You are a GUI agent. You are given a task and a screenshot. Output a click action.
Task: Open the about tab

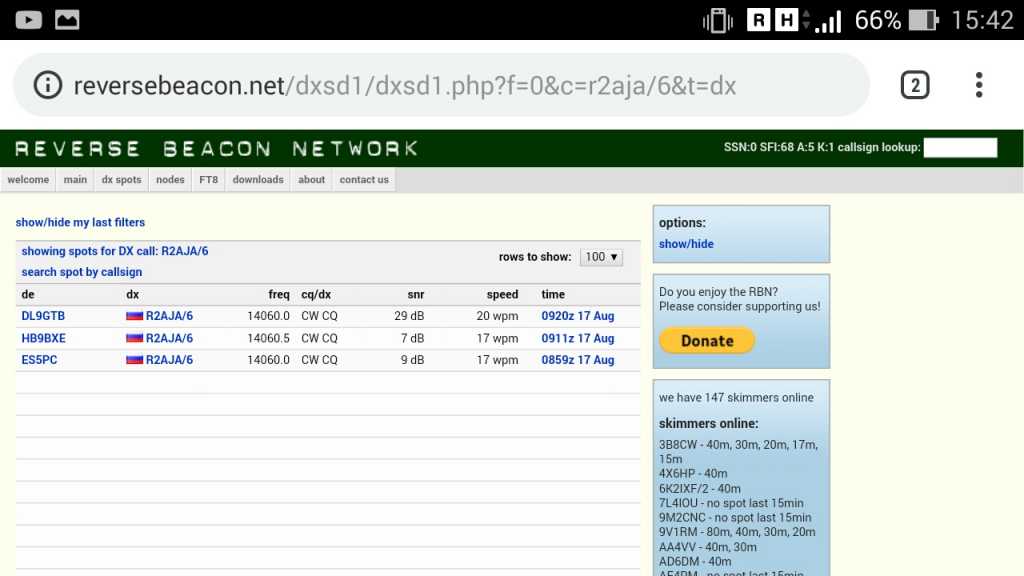(312, 180)
